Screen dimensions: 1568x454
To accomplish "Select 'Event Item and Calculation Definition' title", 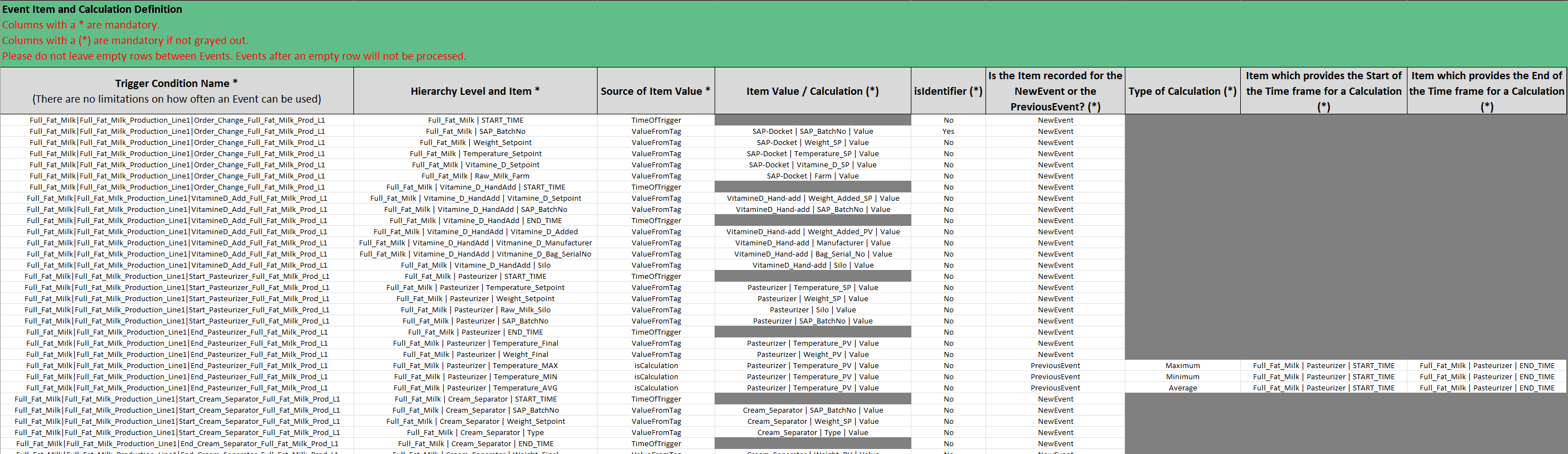I will (x=92, y=9).
